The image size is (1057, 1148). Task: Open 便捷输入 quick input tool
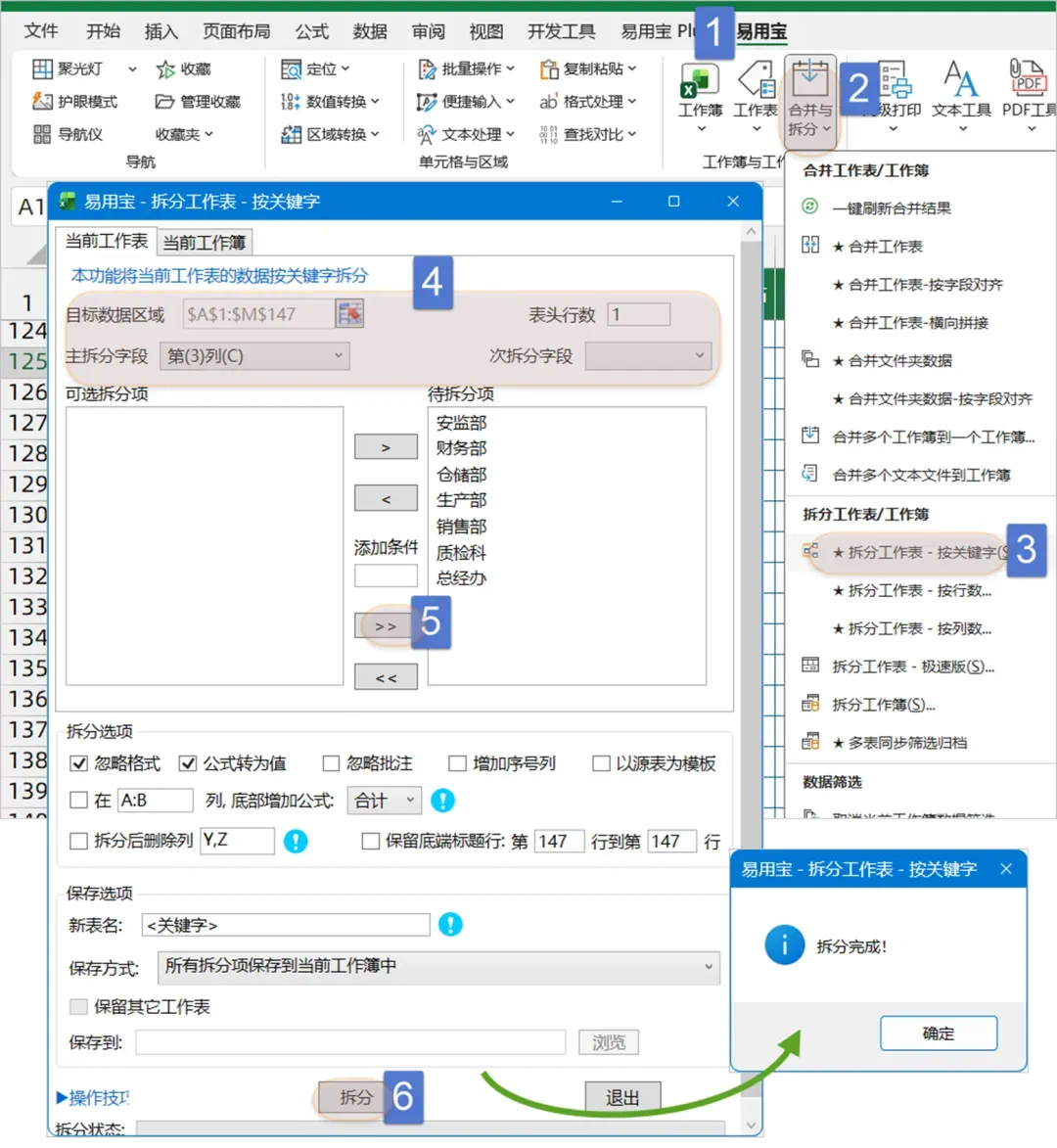pyautogui.click(x=466, y=102)
